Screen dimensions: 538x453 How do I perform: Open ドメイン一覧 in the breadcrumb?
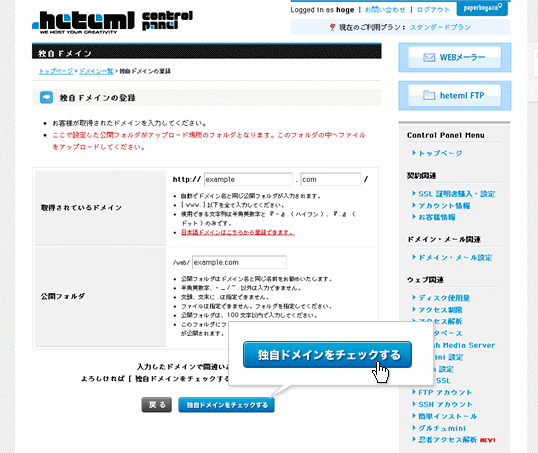pyautogui.click(x=96, y=71)
